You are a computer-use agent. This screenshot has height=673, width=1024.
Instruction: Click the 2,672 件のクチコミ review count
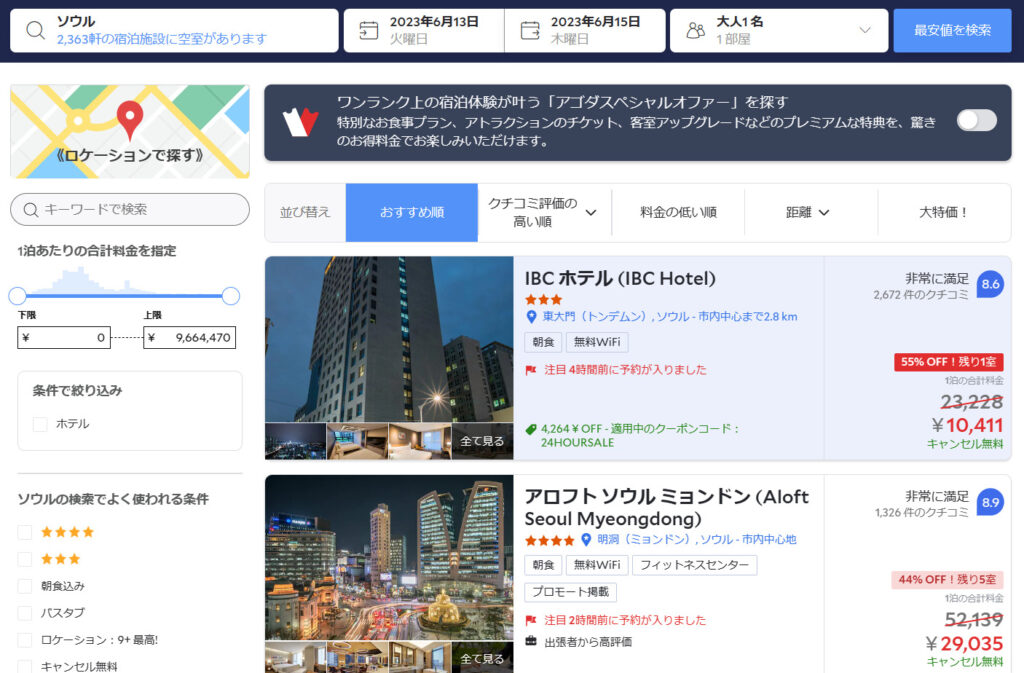pyautogui.click(x=921, y=295)
